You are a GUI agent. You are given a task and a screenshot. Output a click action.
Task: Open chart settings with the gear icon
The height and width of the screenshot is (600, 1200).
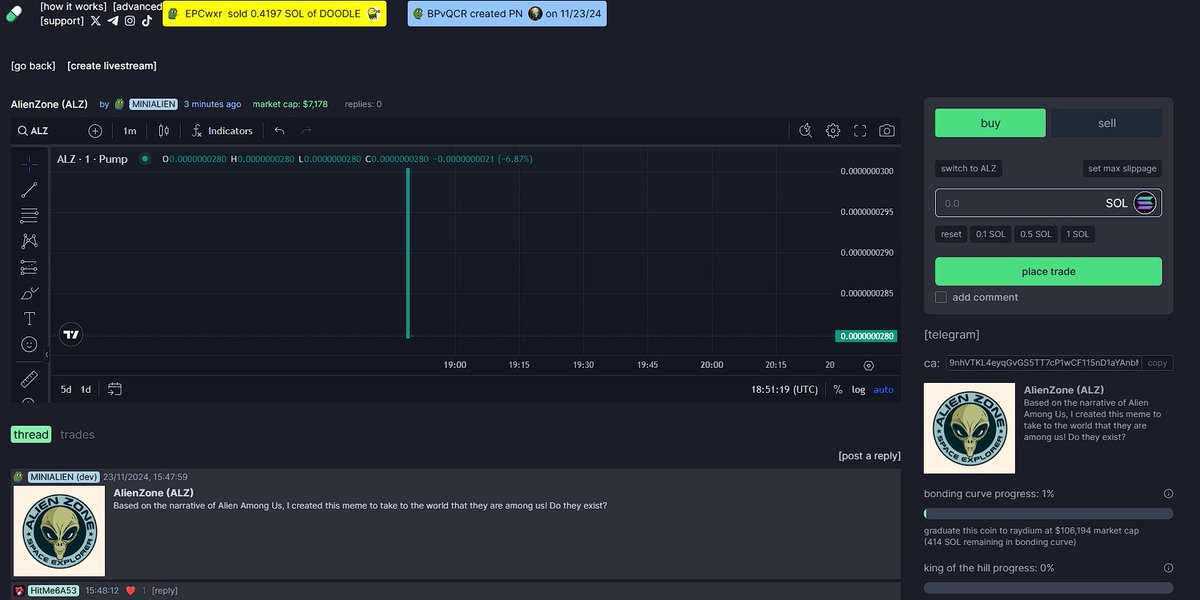pyautogui.click(x=832, y=130)
